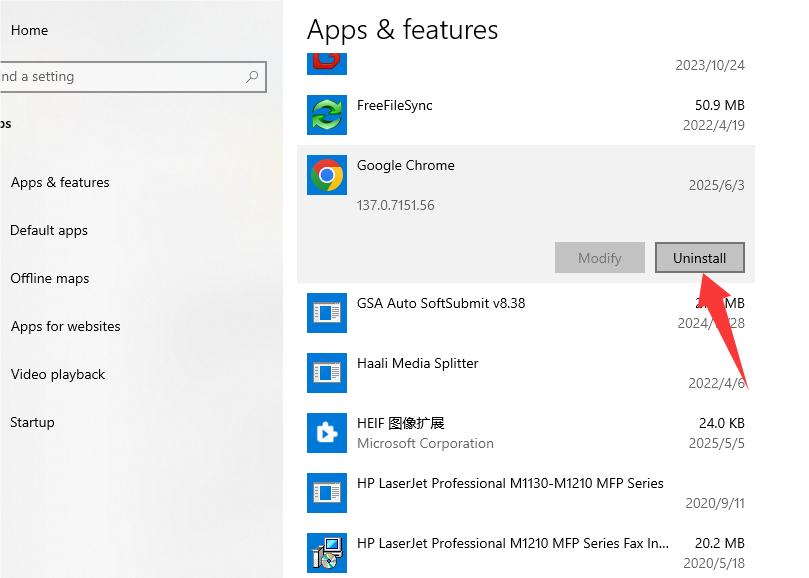Open Default apps settings page

49,230
